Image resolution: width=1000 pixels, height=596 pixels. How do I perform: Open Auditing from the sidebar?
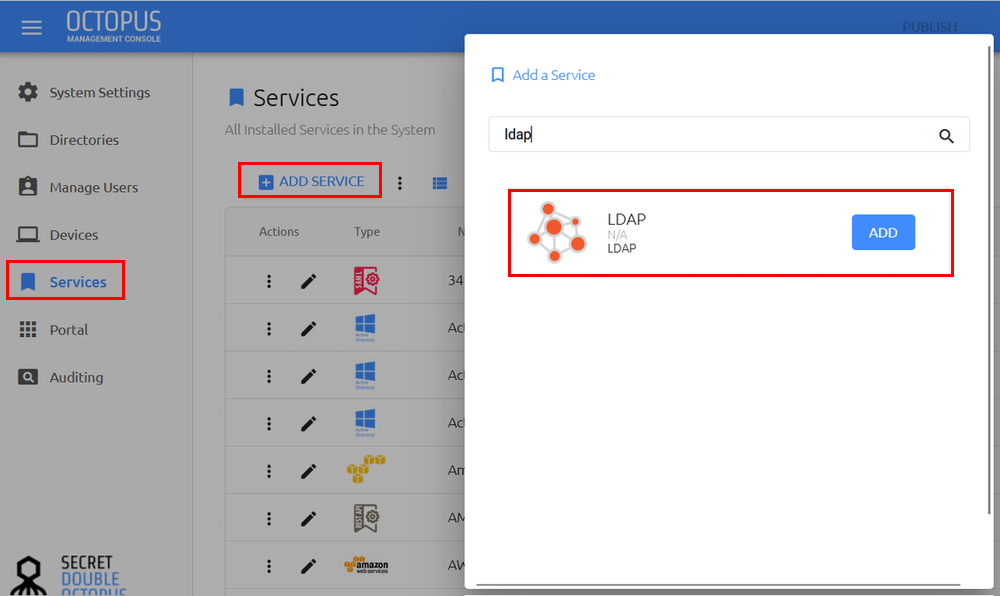point(61,377)
